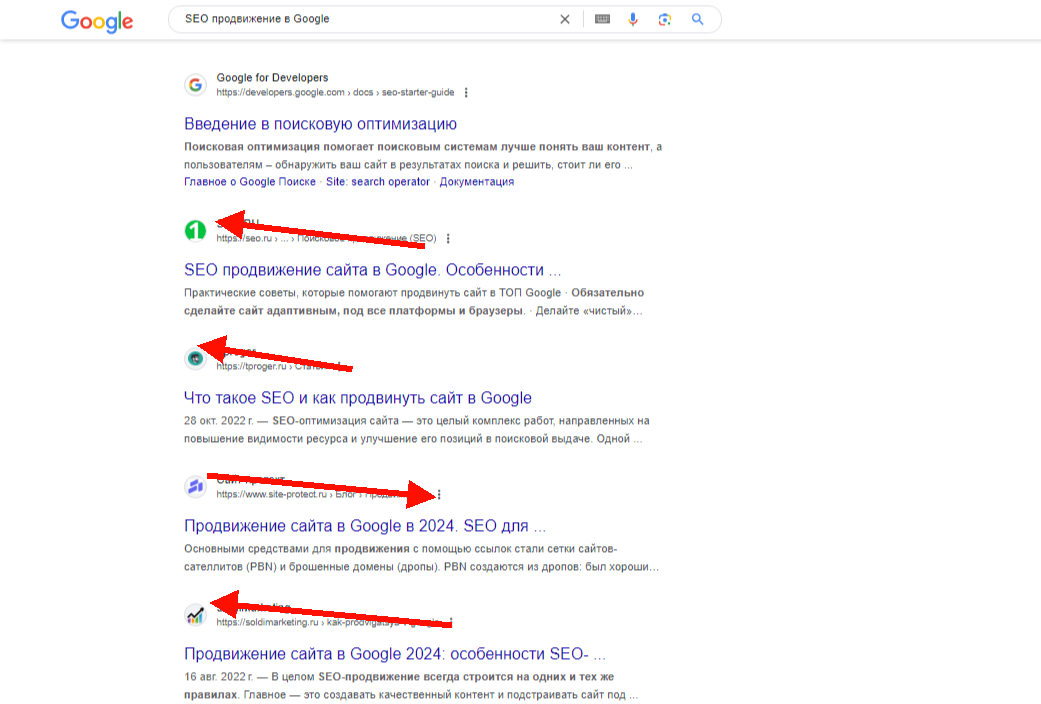Click the soldimarketing.ru chart favicon
The height and width of the screenshot is (704, 1041).
195,615
